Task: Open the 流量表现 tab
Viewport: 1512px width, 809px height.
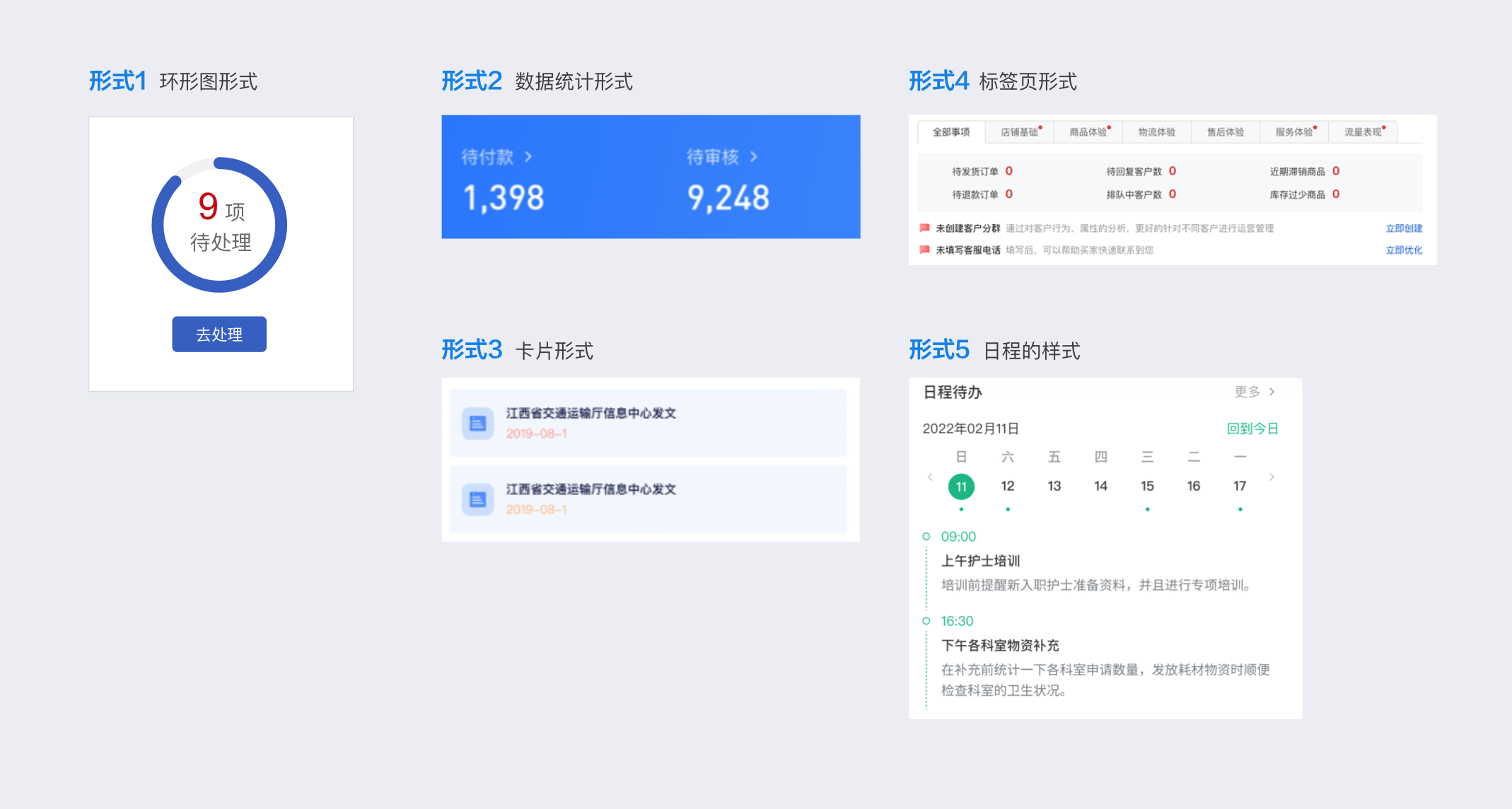Action: pos(1363,132)
